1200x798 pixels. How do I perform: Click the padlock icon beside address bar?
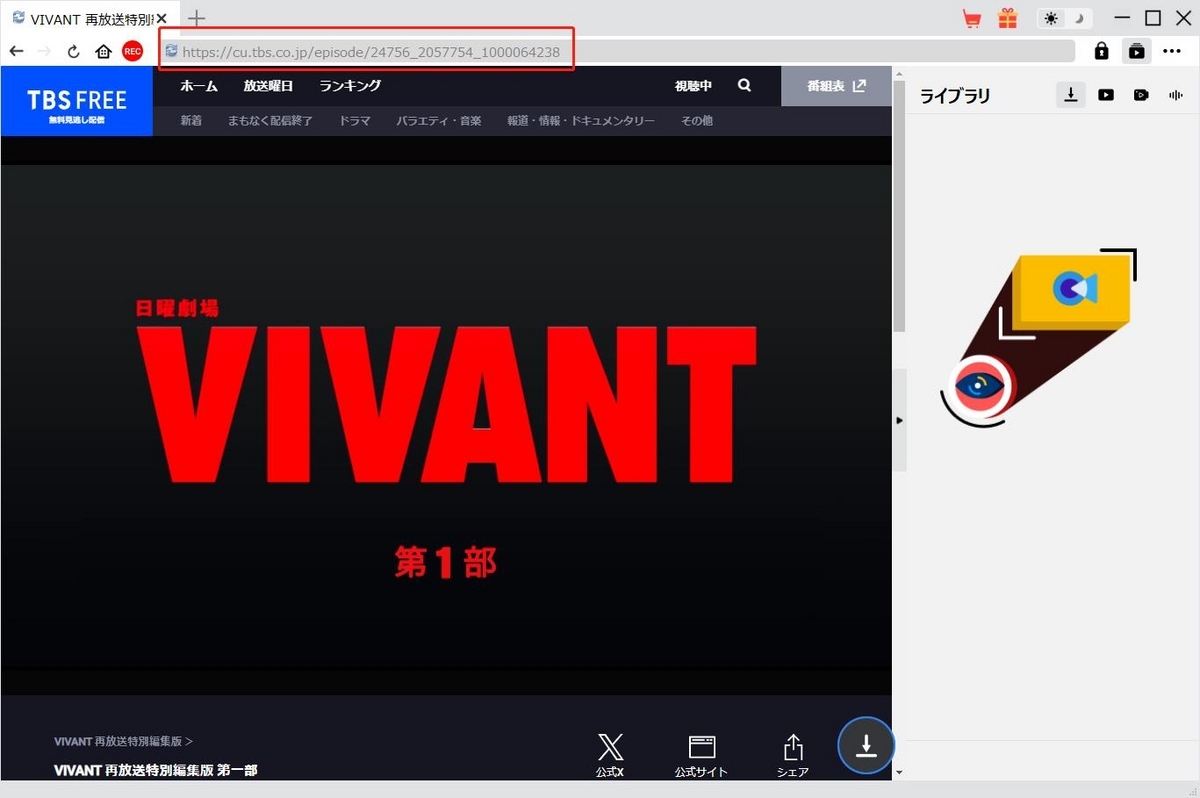point(1102,51)
